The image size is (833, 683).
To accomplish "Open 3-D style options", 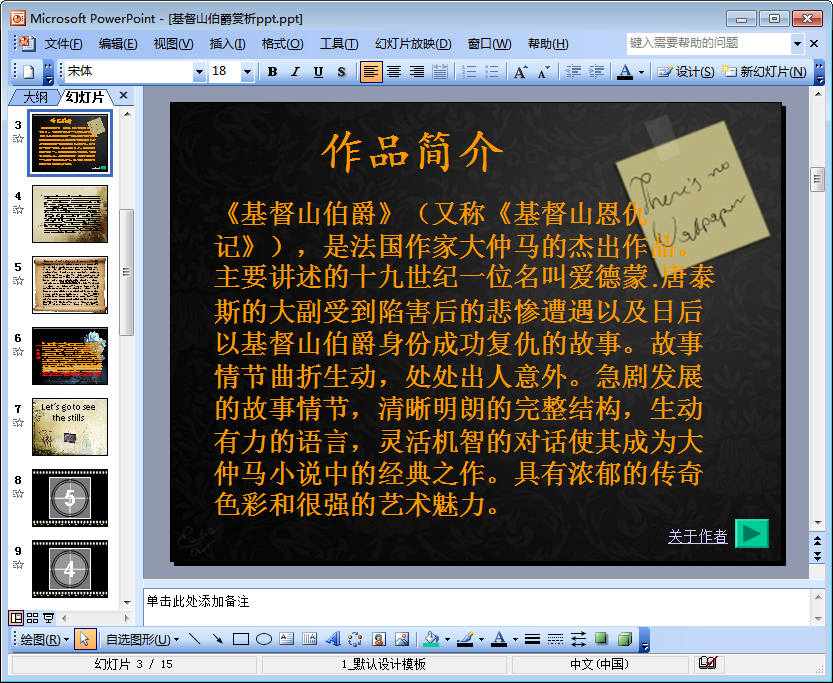I will (x=625, y=639).
